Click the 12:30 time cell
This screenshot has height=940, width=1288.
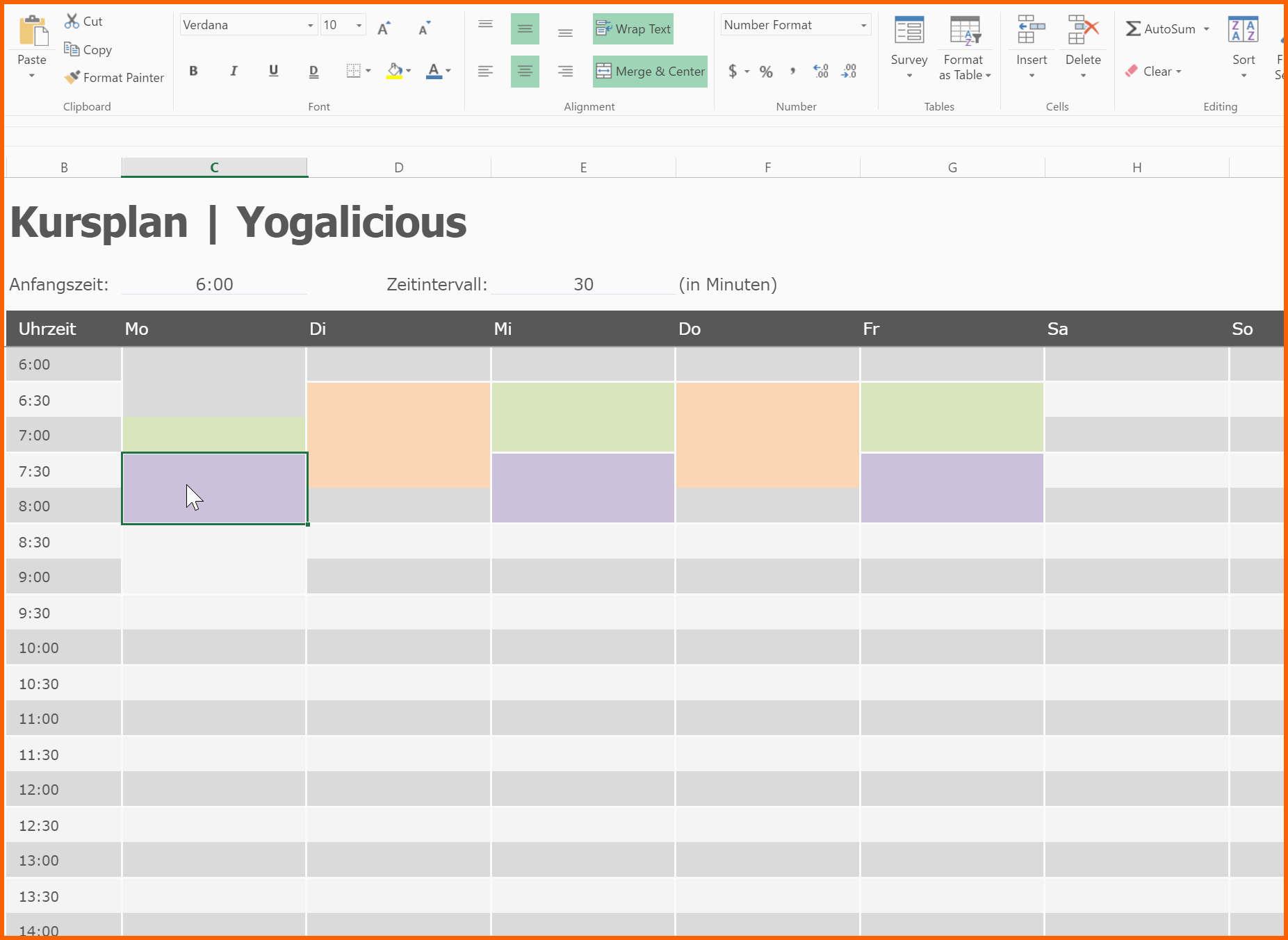pyautogui.click(x=64, y=825)
